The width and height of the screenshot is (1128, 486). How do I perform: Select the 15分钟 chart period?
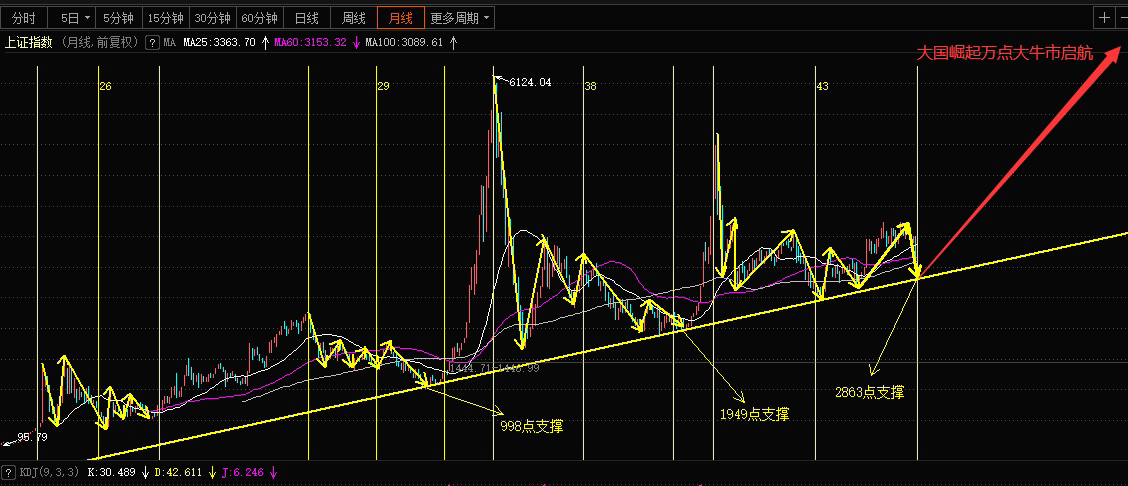pos(165,17)
